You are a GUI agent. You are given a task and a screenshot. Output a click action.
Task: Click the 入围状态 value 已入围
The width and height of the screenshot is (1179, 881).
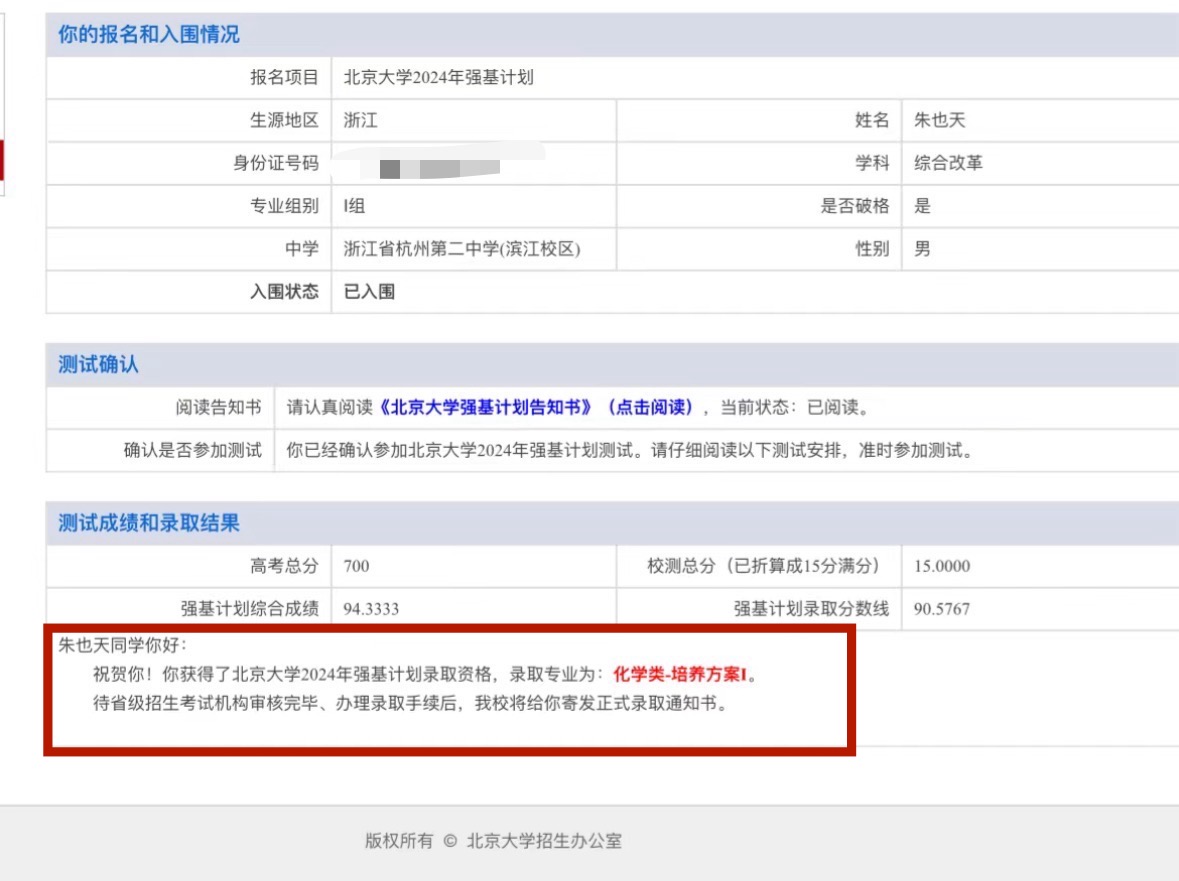pyautogui.click(x=369, y=292)
